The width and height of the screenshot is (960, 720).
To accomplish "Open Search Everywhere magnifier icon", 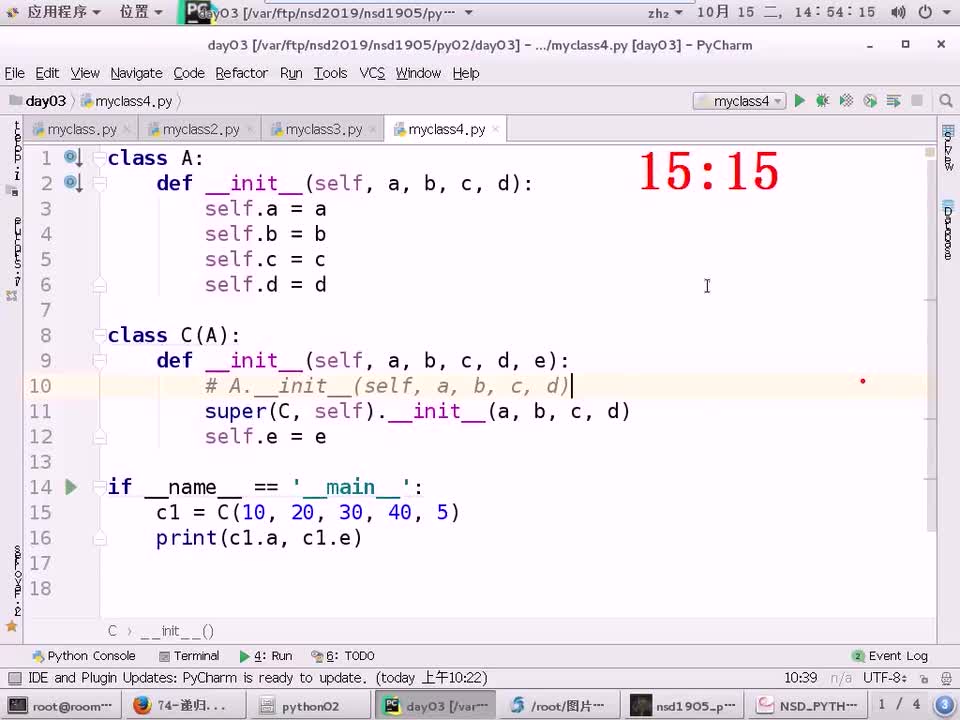I will click(945, 101).
